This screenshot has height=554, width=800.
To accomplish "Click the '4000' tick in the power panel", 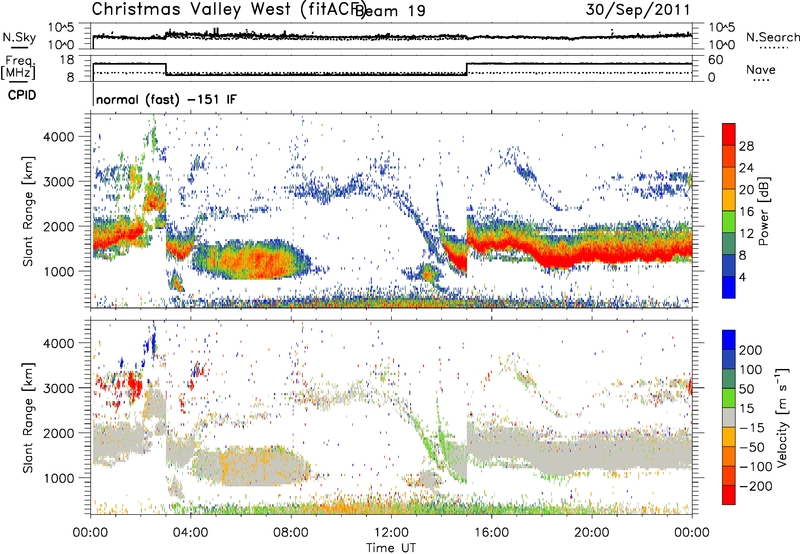I will 58,137.
